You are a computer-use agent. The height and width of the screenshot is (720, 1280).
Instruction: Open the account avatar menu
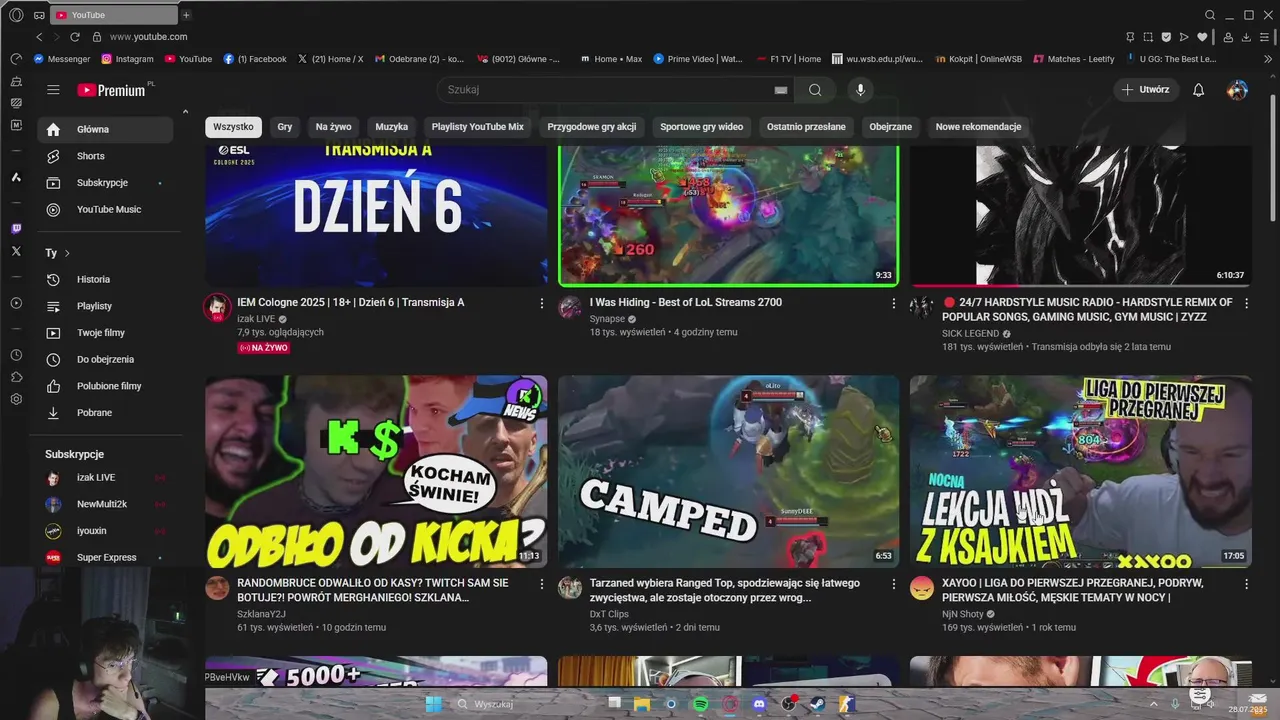pos(1237,90)
